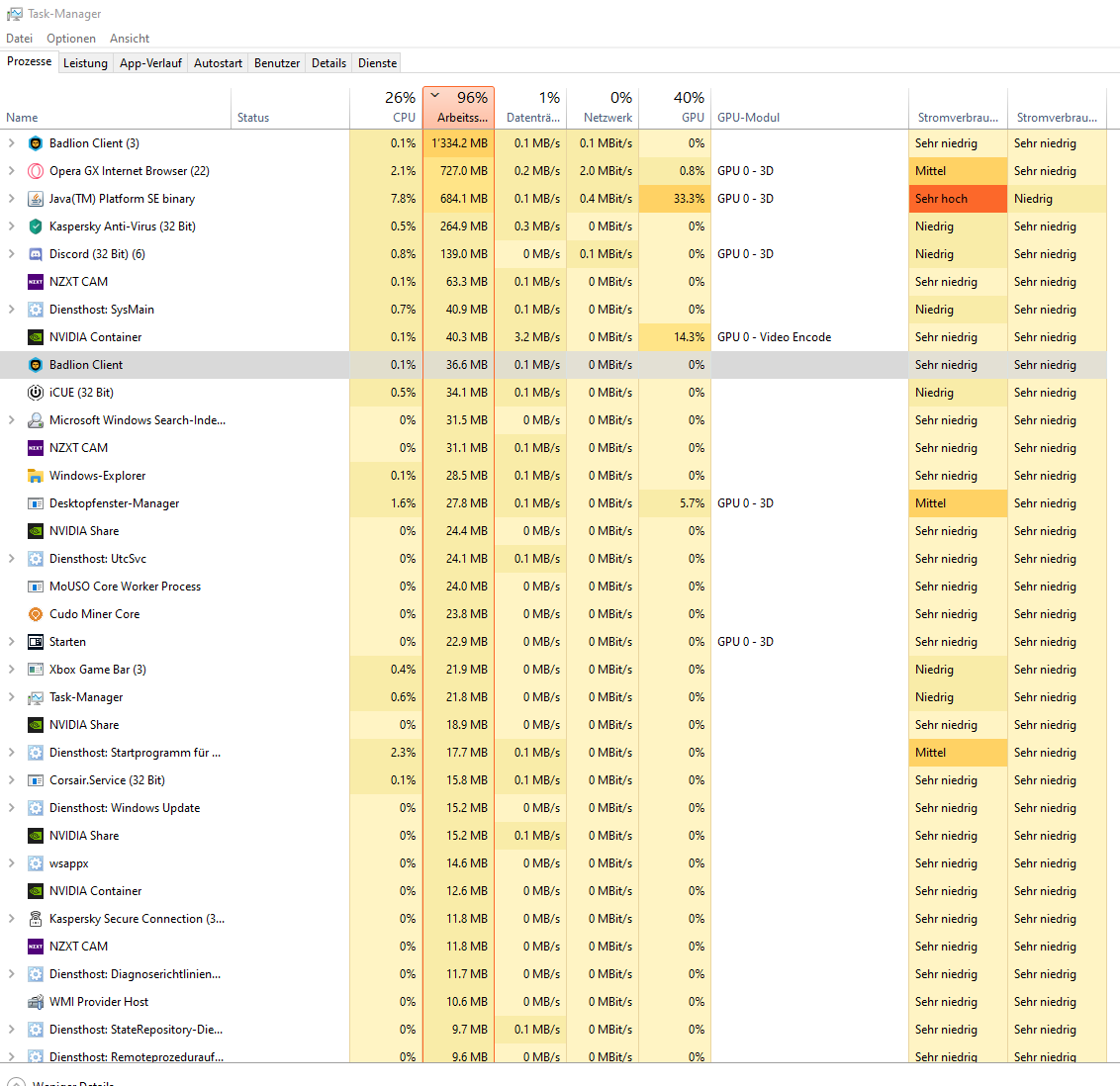
Task: Click the highlighted Badlion Client icon
Action: (x=35, y=365)
